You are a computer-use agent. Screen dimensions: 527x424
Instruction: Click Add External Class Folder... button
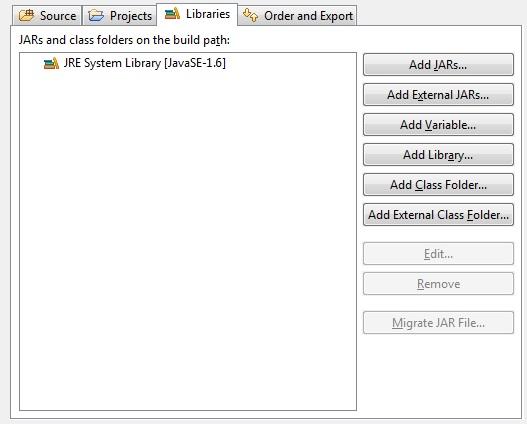point(438,214)
